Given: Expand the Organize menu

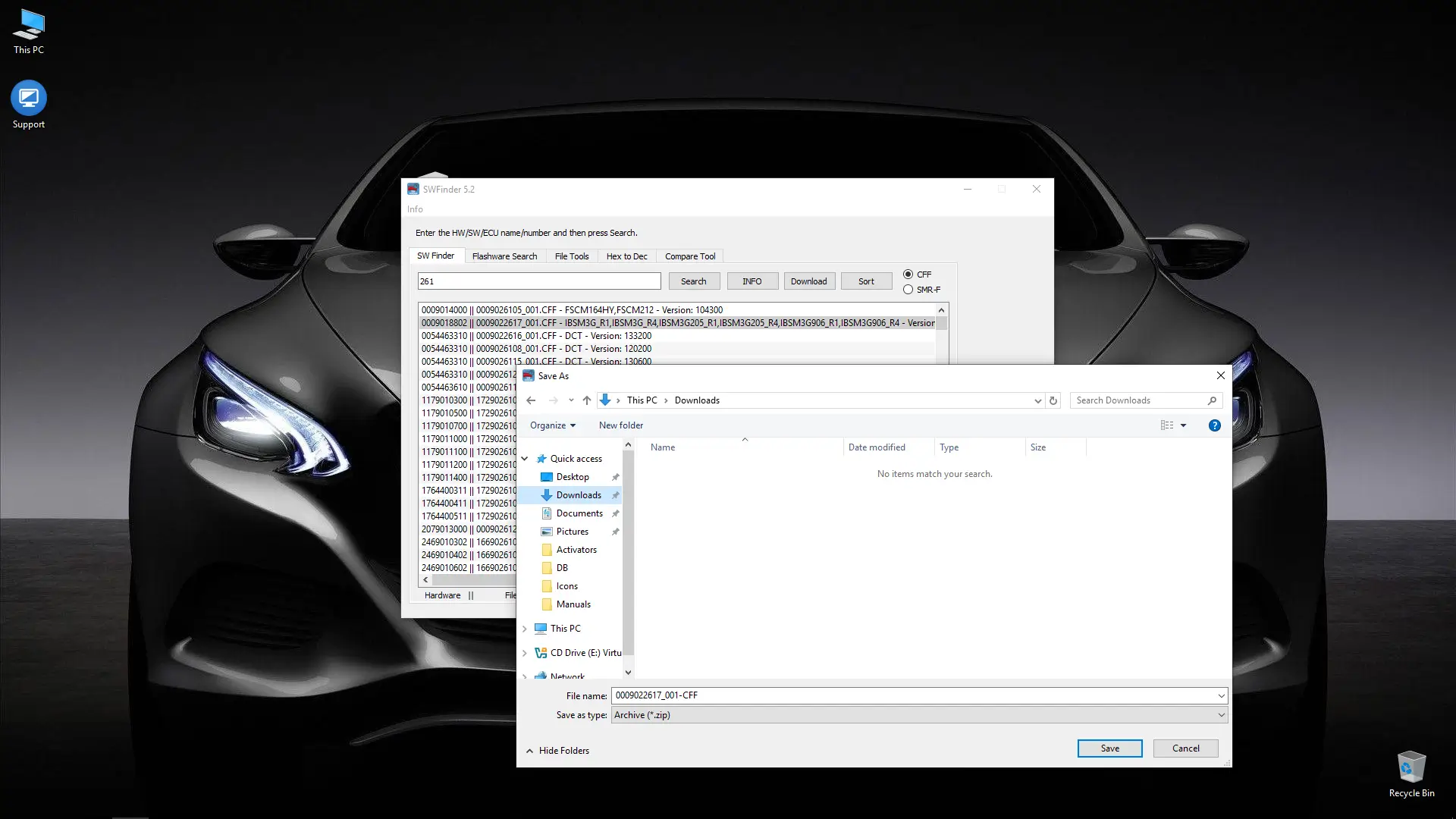Looking at the screenshot, I should [552, 425].
